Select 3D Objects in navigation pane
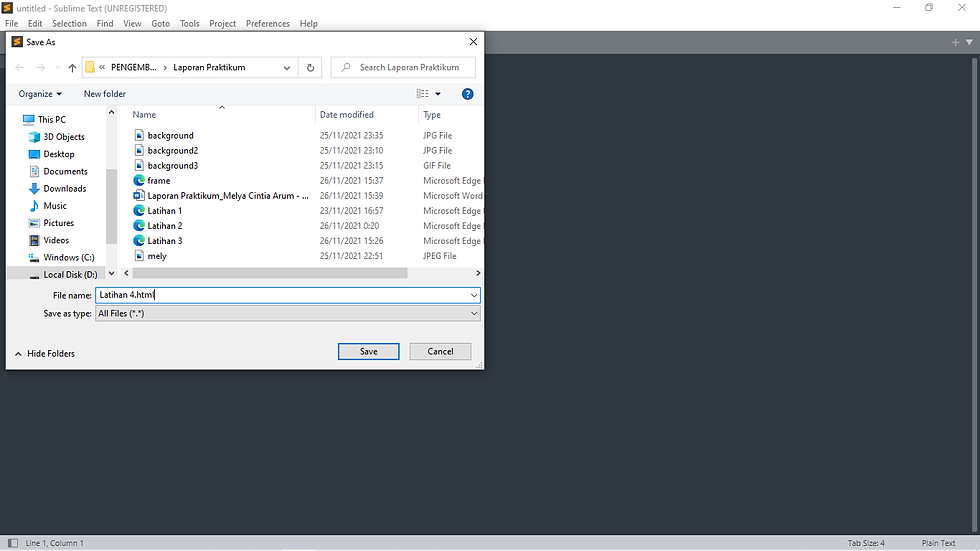 click(x=64, y=137)
